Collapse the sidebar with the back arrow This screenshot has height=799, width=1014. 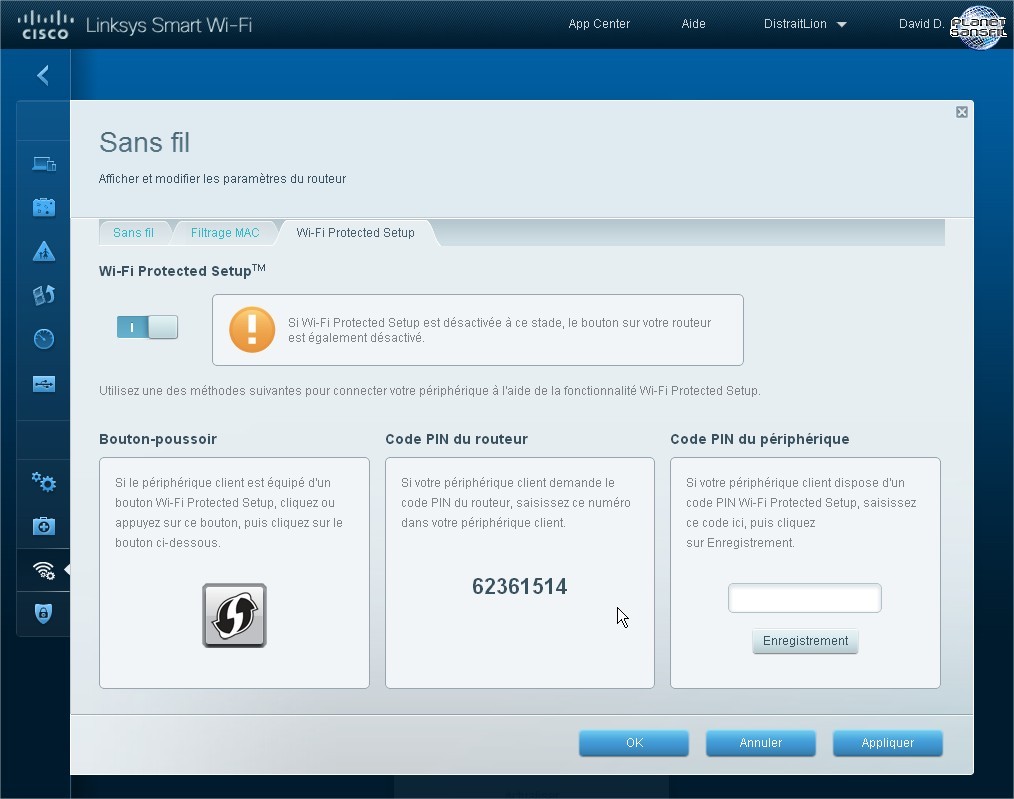[x=43, y=76]
